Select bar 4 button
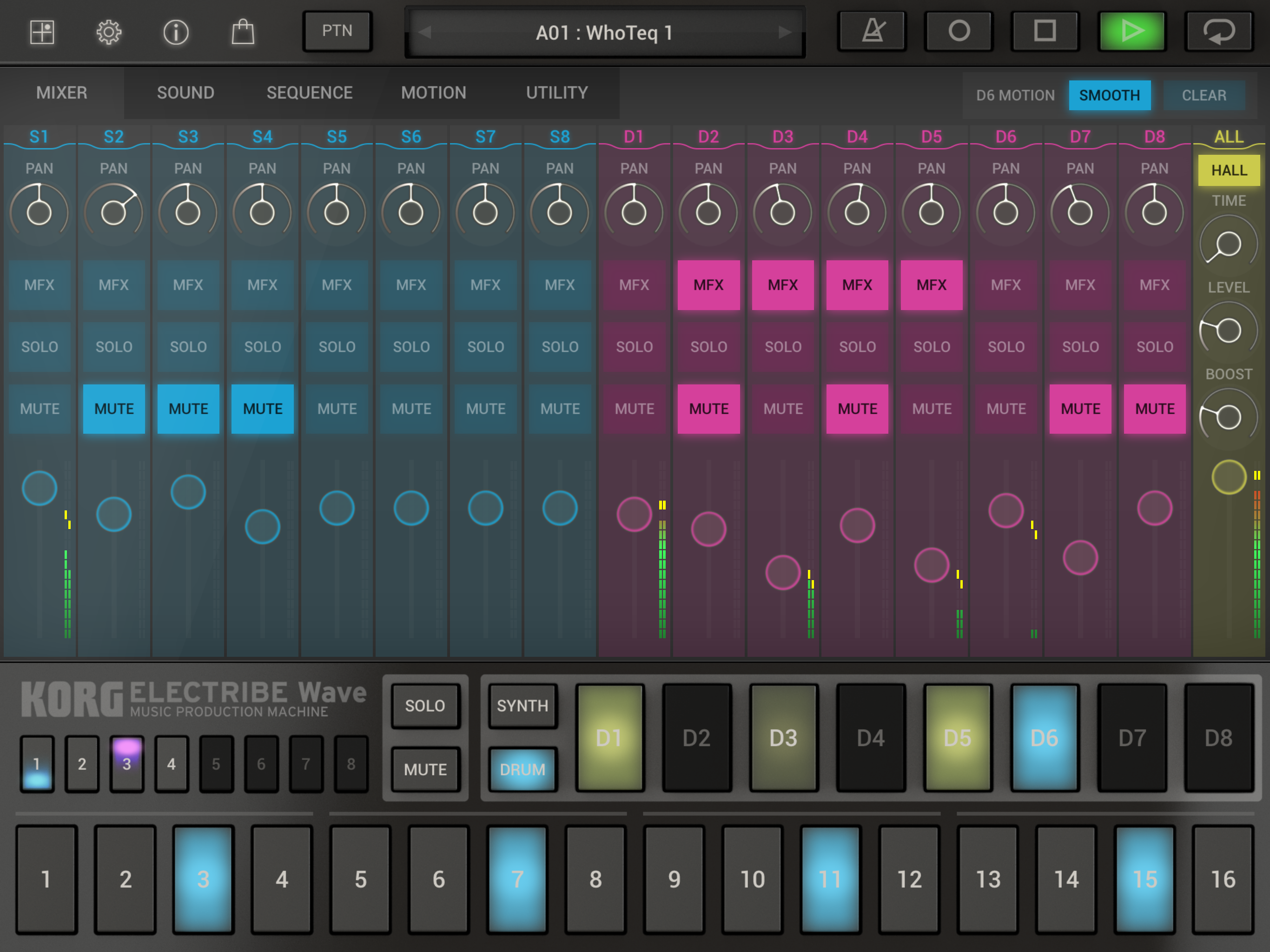This screenshot has height=952, width=1270. coord(171,764)
